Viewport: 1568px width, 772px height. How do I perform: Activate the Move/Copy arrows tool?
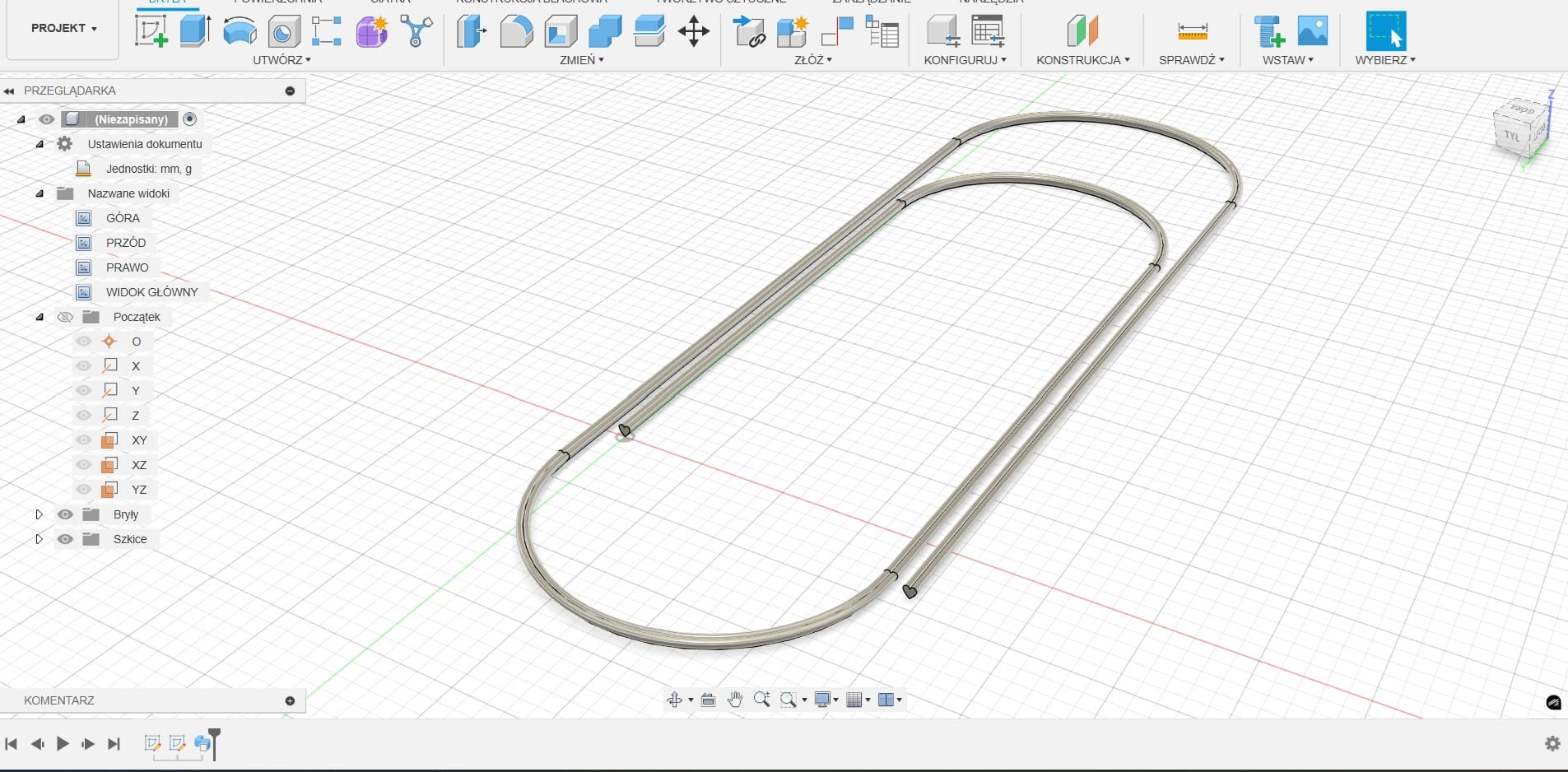693,32
